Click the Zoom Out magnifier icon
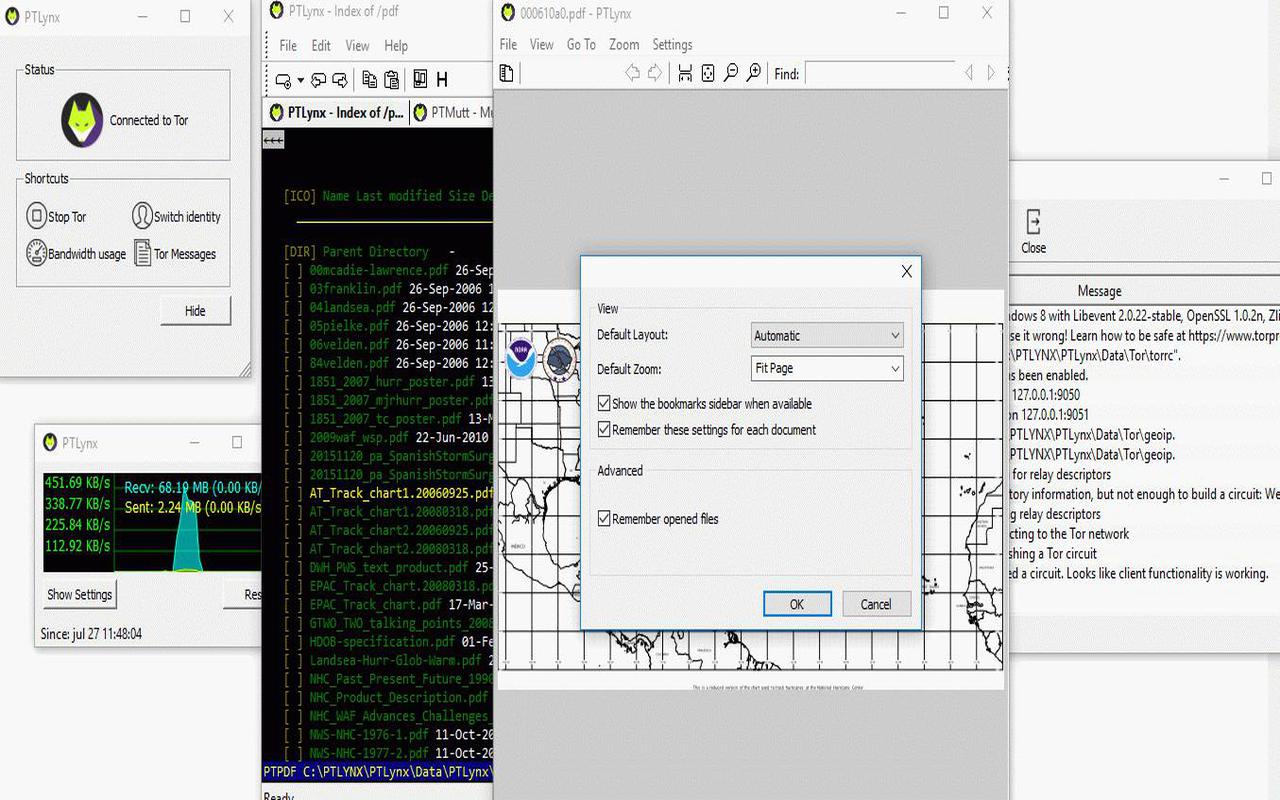 tap(731, 73)
